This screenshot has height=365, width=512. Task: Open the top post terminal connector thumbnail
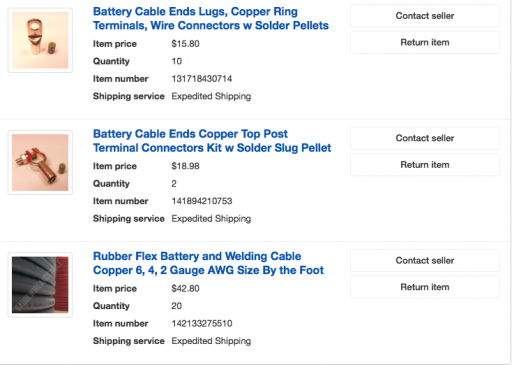pyautogui.click(x=40, y=162)
